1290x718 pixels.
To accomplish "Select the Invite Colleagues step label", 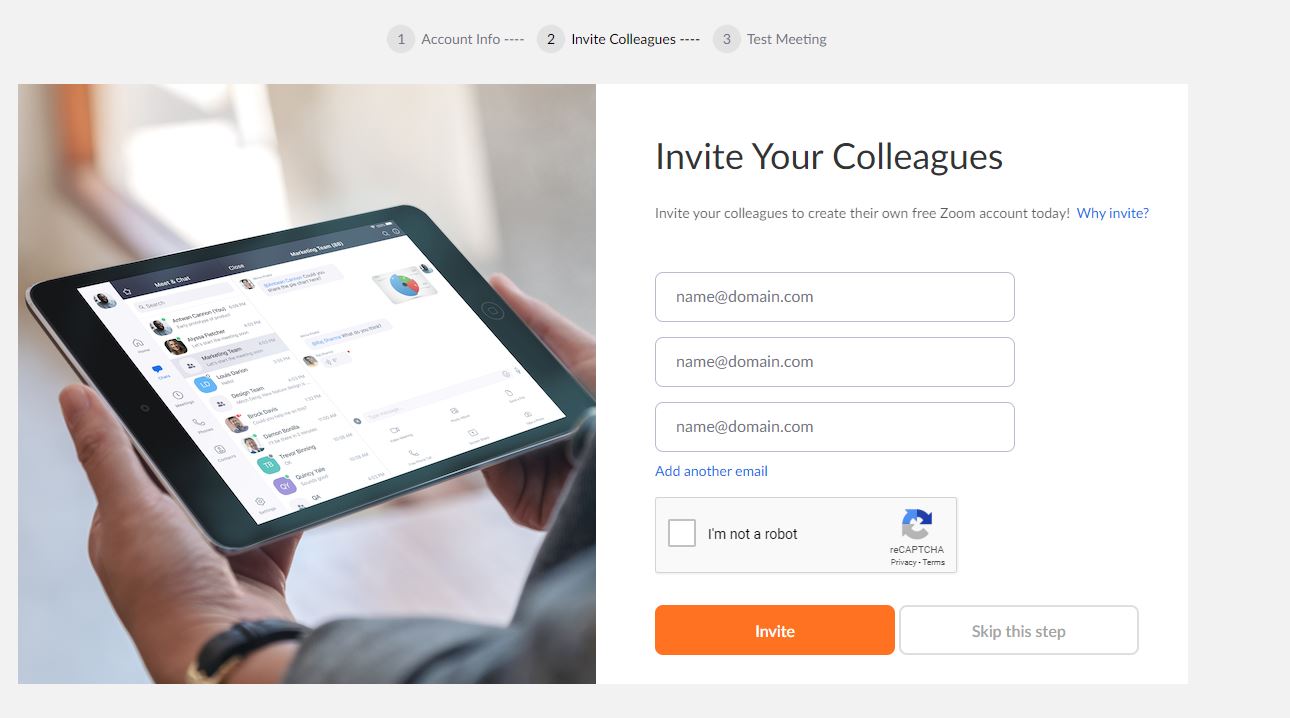I will (624, 39).
